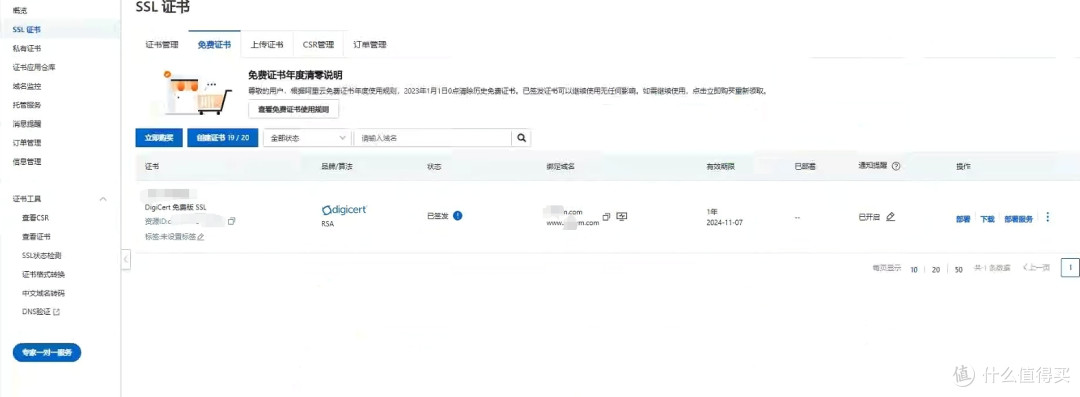
Task: Open the DNS验证 external link
Action: [41, 312]
